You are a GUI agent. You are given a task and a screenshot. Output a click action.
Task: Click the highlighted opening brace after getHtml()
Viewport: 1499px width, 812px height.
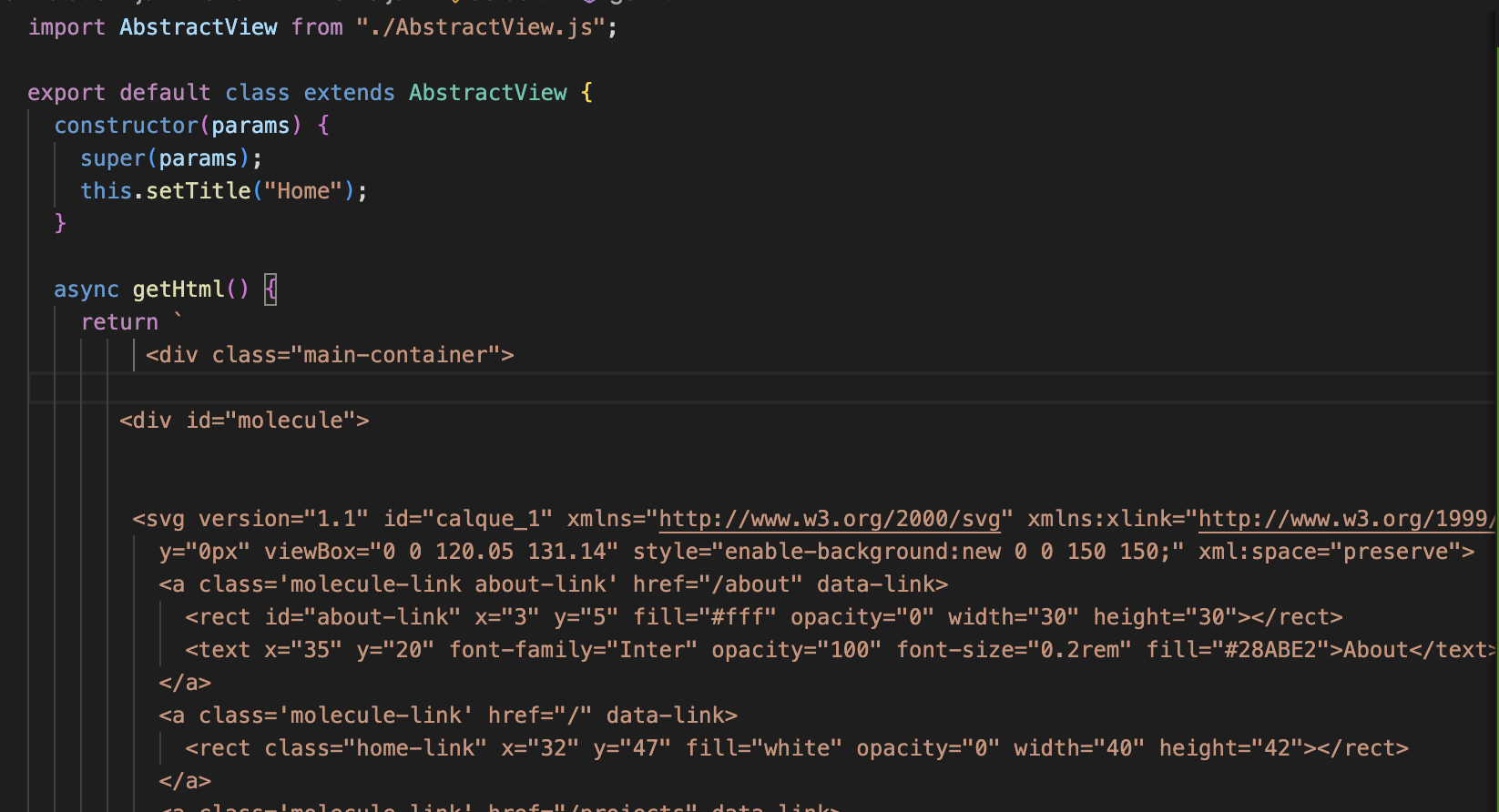pos(270,289)
